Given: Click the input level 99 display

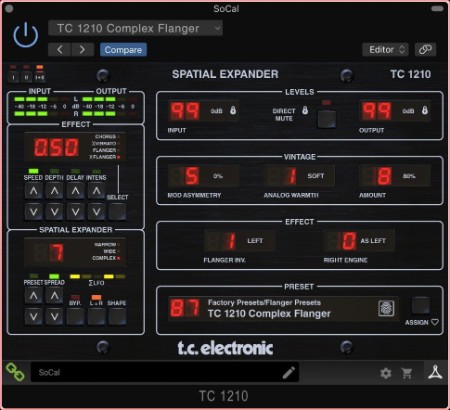Looking at the screenshot, I should point(185,111).
